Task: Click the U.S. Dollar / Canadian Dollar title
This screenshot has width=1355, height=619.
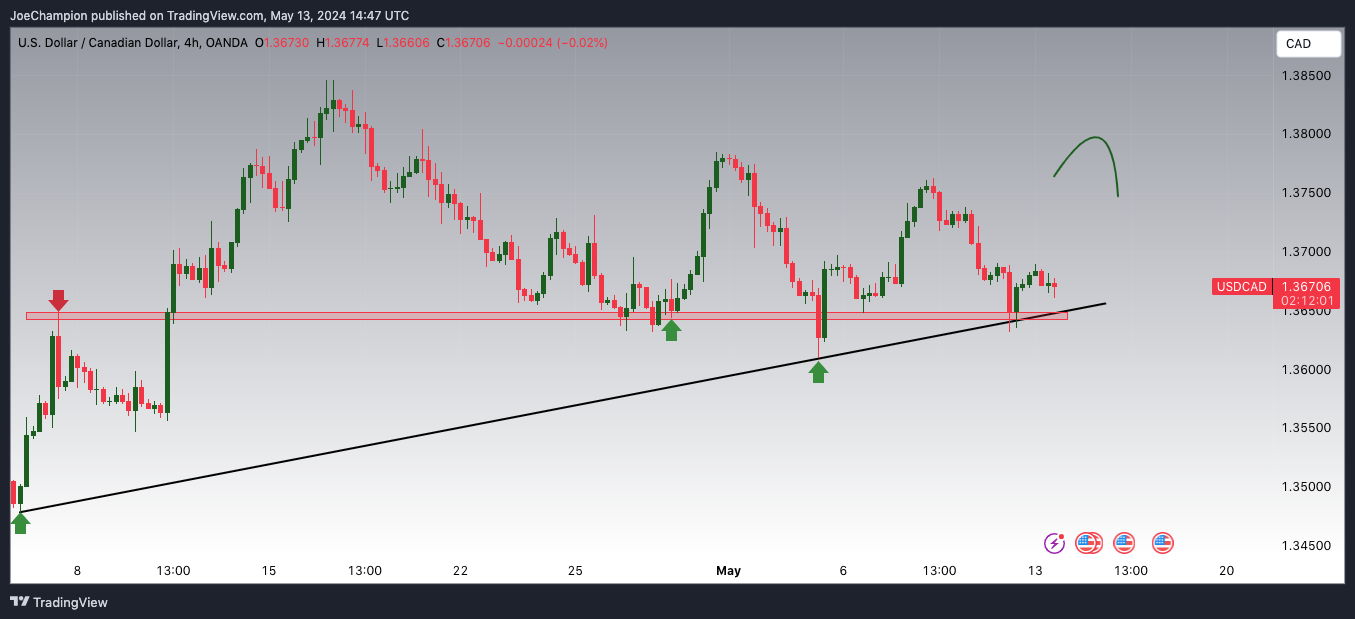Action: [98, 43]
